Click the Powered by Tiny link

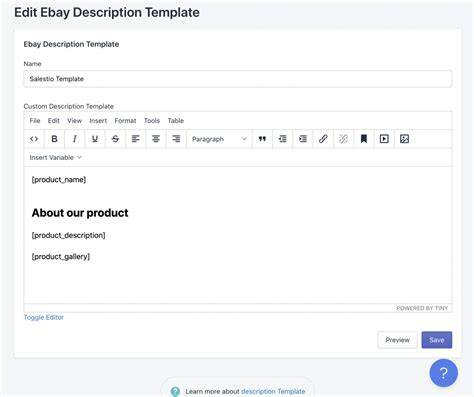(x=422, y=308)
